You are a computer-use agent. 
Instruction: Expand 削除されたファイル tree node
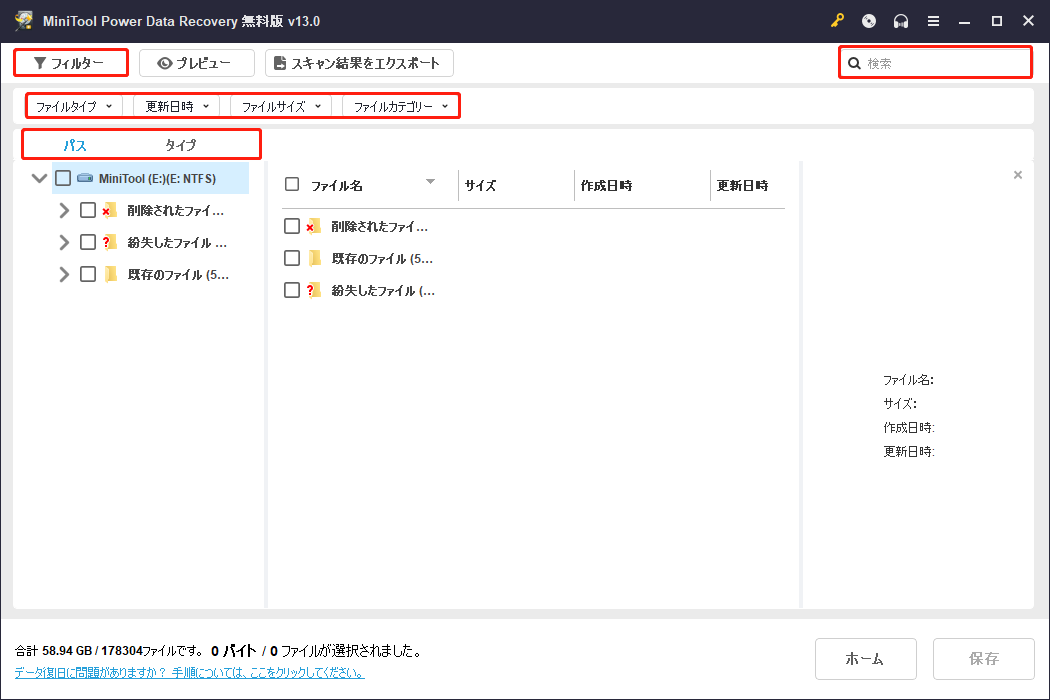click(x=64, y=210)
